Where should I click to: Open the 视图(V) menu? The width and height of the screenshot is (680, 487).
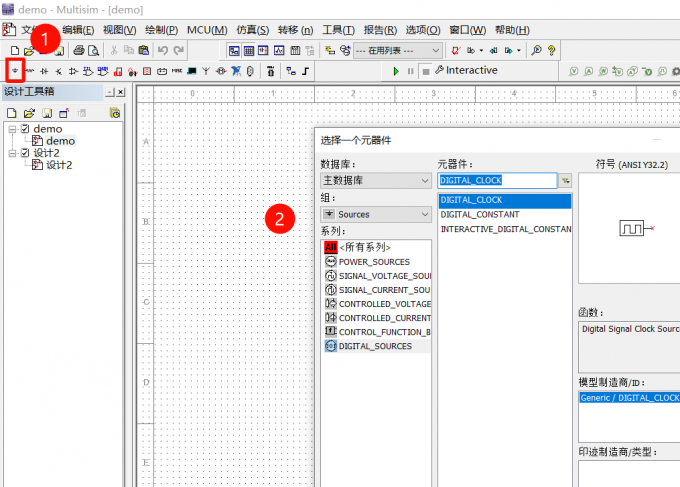[119, 30]
